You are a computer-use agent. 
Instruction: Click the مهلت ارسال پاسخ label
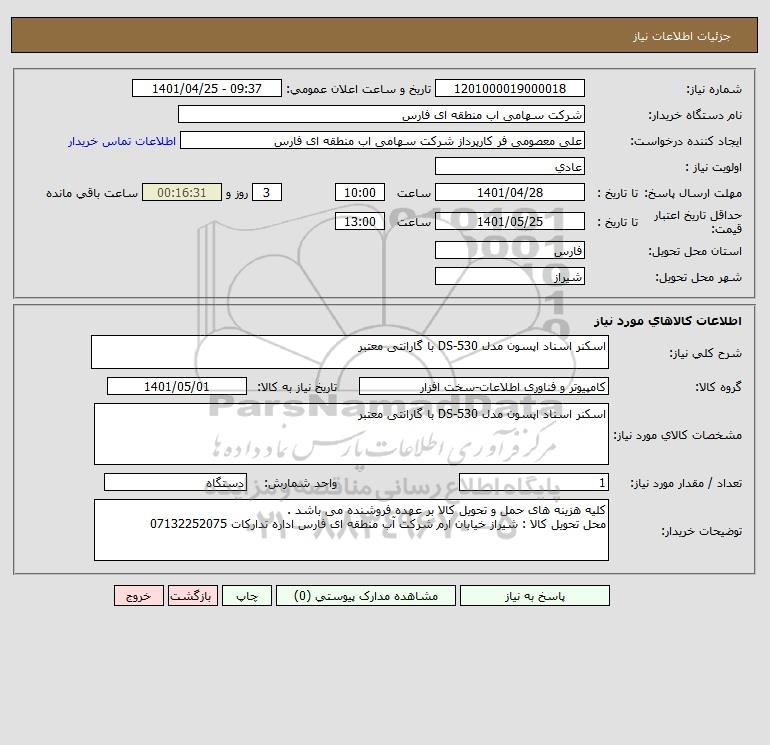pos(693,193)
